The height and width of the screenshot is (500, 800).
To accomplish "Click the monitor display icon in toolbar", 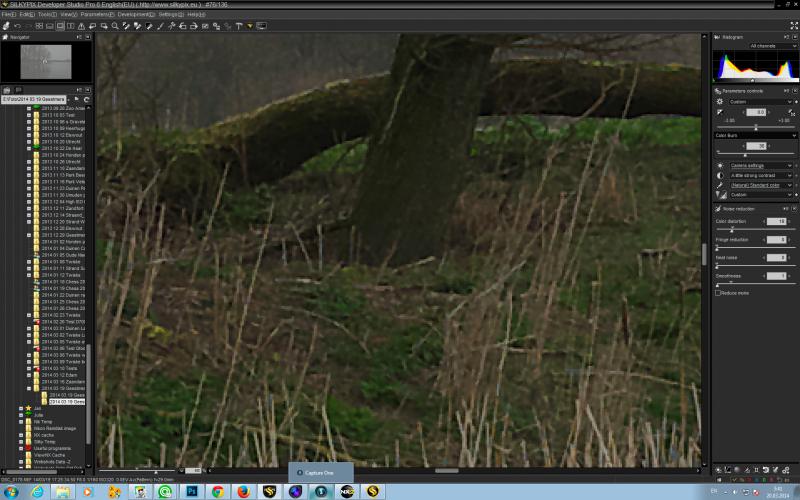I will pos(261,26).
